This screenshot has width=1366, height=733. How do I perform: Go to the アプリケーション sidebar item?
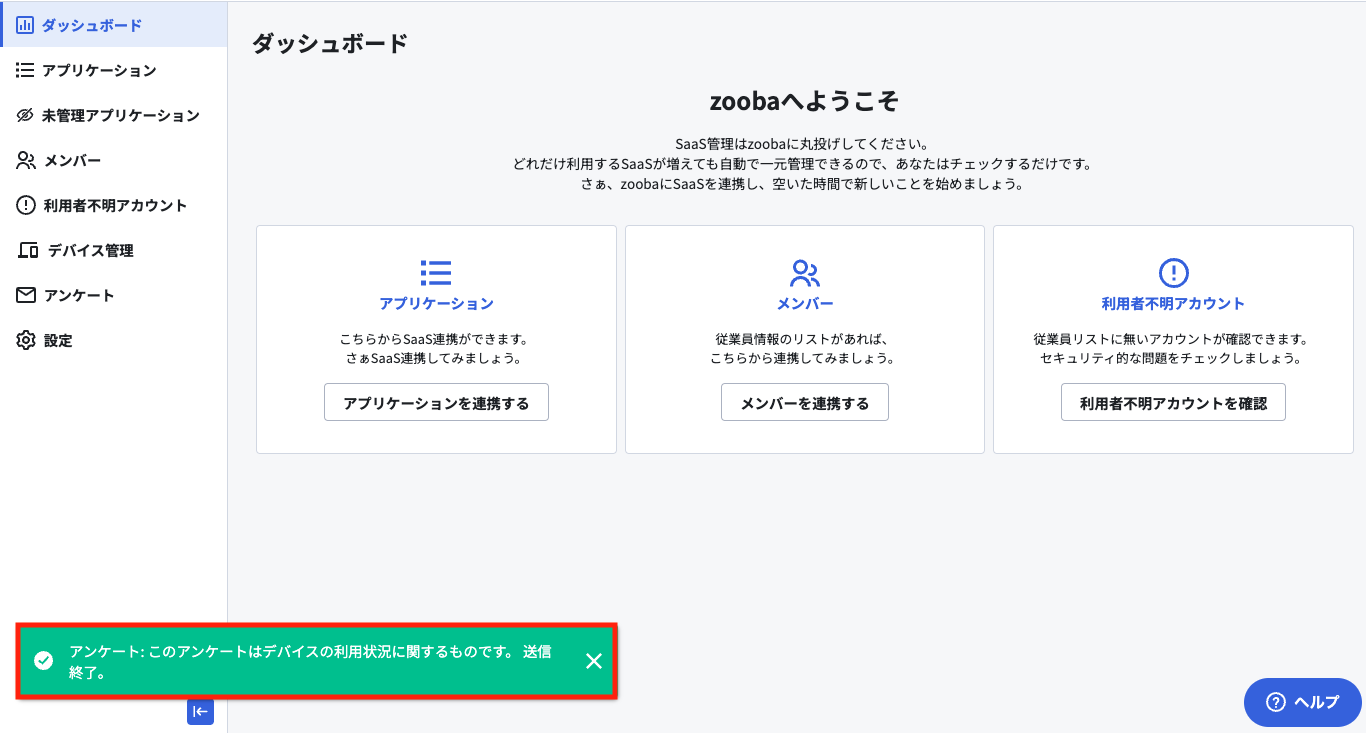tap(114, 70)
